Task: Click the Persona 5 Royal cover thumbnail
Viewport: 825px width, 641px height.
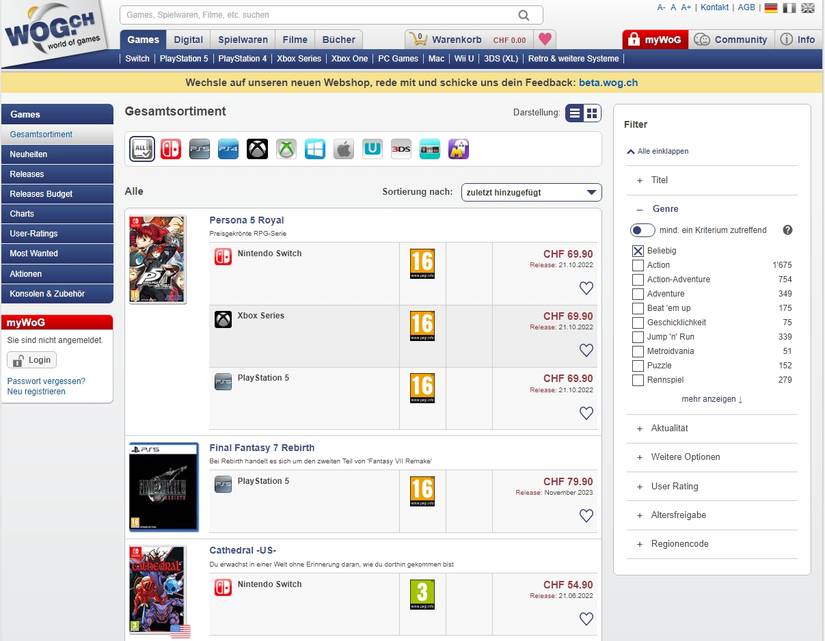Action: point(157,259)
